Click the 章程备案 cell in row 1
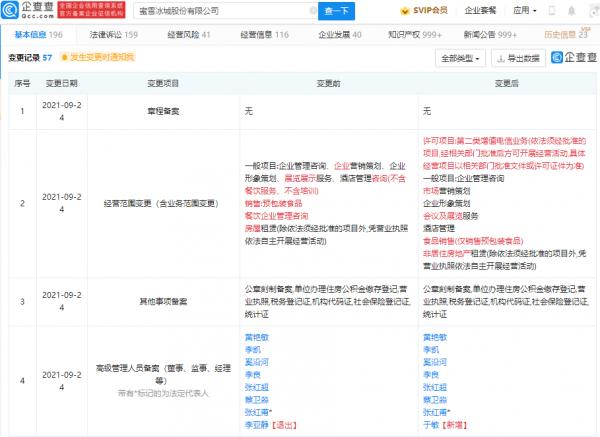This screenshot has height=437, width=600. coord(163,111)
